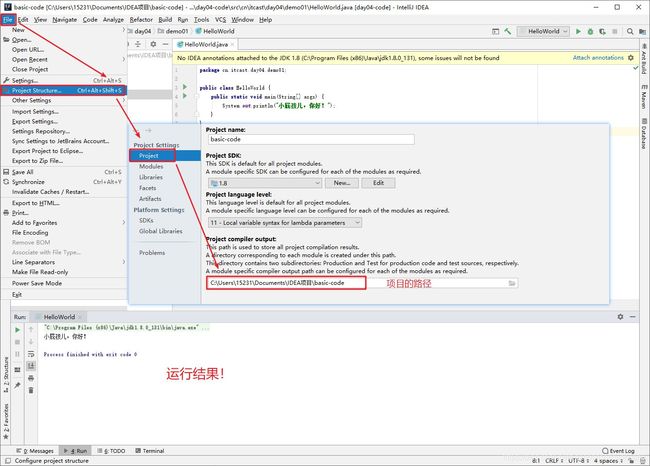
Task: Expand the Open Recent submenu
Action: (63, 59)
